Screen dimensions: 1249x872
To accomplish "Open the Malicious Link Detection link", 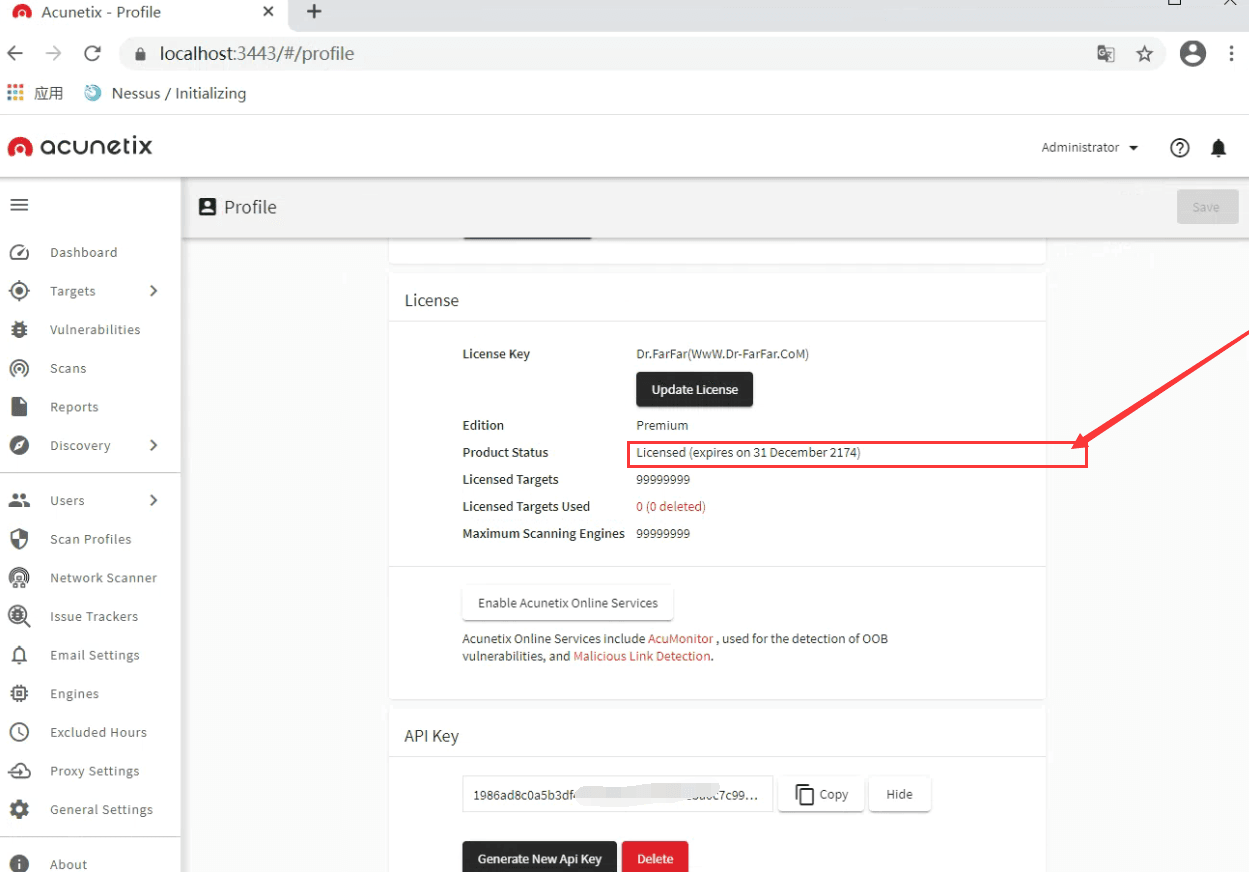I will (x=642, y=657).
